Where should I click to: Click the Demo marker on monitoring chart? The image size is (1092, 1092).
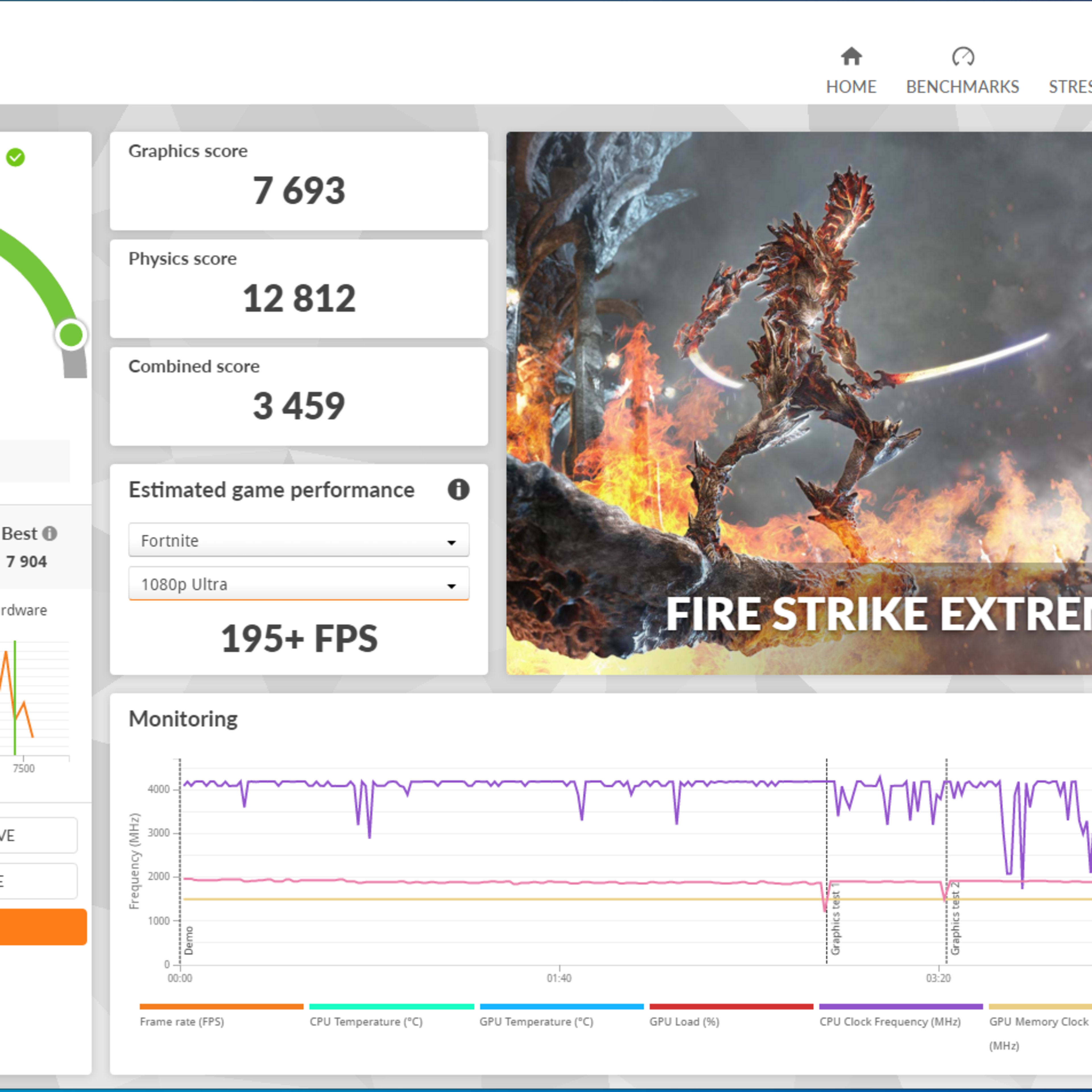click(x=189, y=940)
